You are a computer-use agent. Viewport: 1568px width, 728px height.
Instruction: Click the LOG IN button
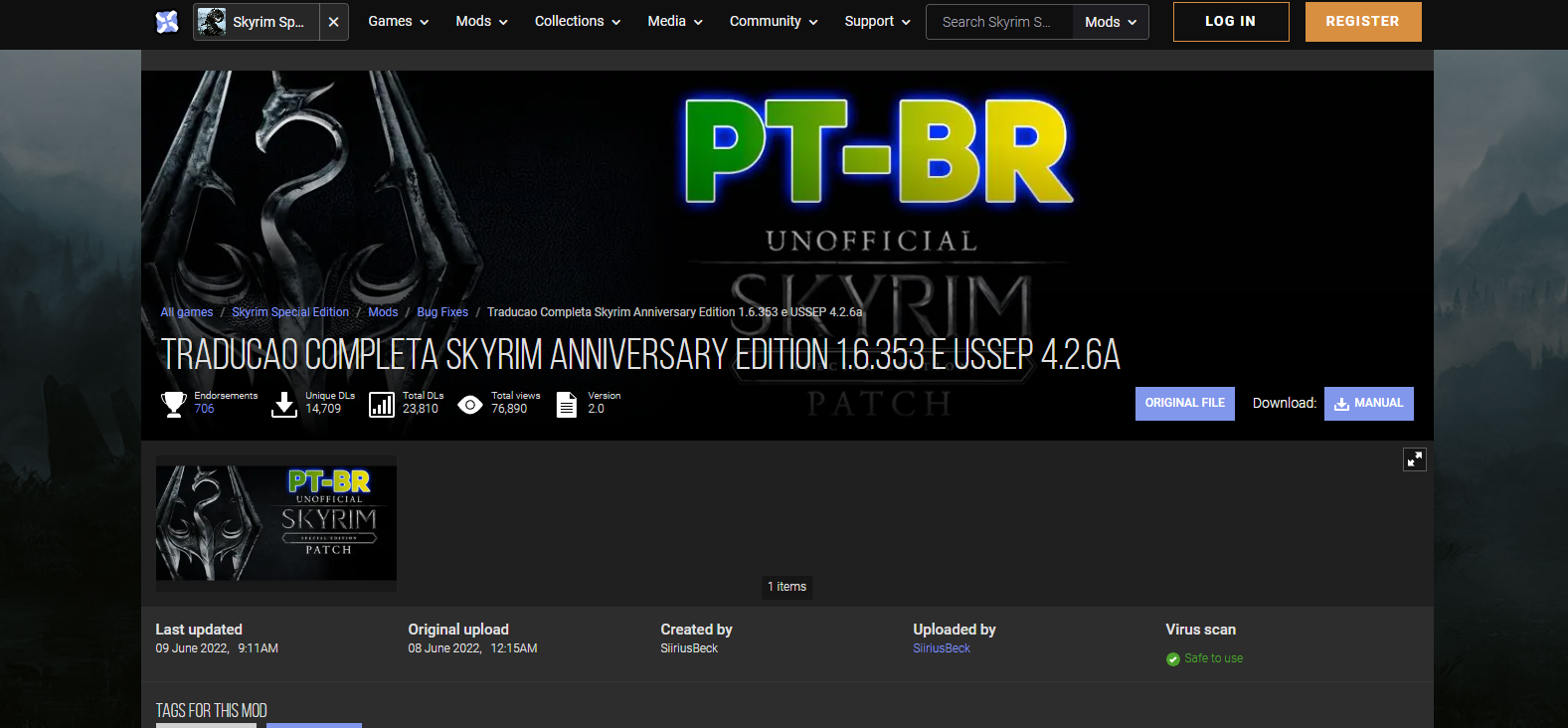[x=1231, y=22]
